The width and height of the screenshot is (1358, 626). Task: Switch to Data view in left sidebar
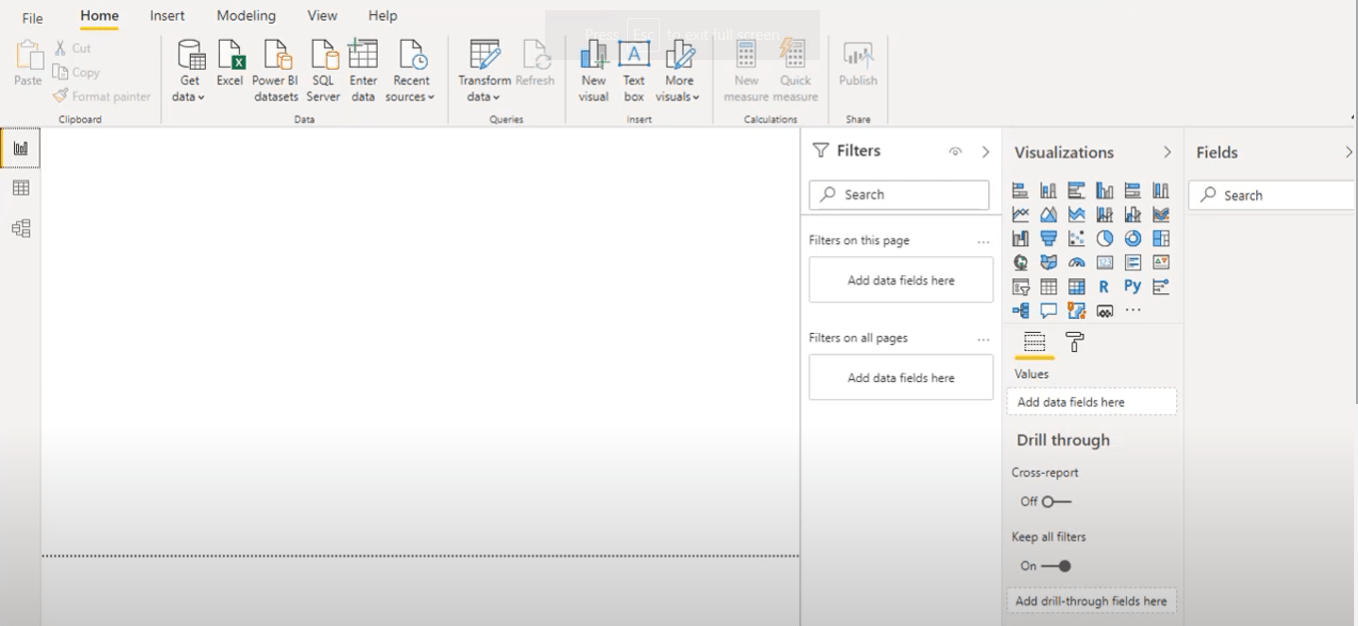pos(20,188)
